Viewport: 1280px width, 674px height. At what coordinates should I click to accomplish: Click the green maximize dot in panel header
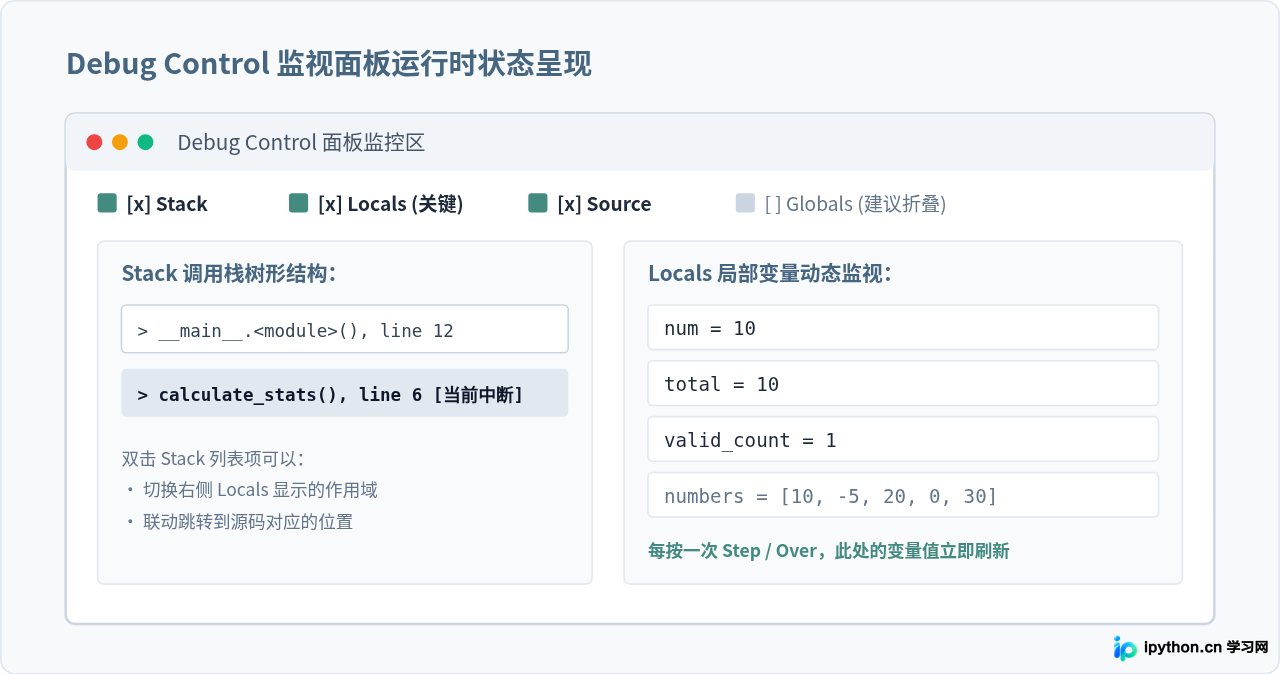click(145, 142)
